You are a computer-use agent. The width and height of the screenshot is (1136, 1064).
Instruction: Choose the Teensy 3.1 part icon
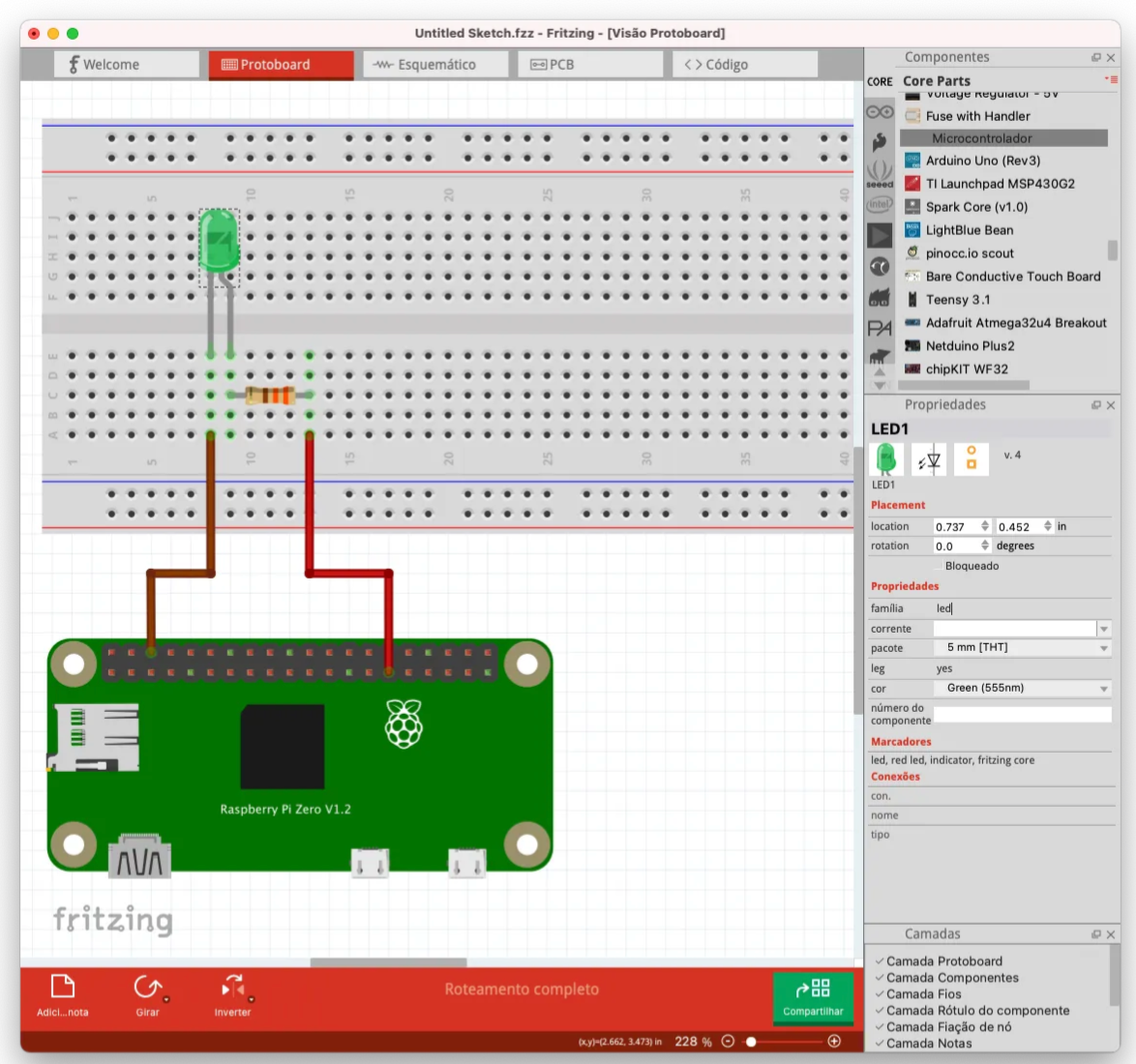pyautogui.click(x=912, y=299)
